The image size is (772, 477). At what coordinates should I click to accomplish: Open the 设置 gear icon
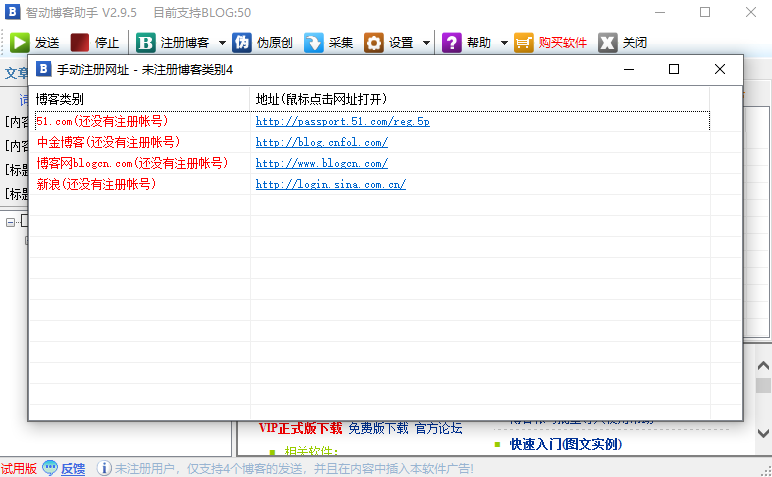point(374,43)
